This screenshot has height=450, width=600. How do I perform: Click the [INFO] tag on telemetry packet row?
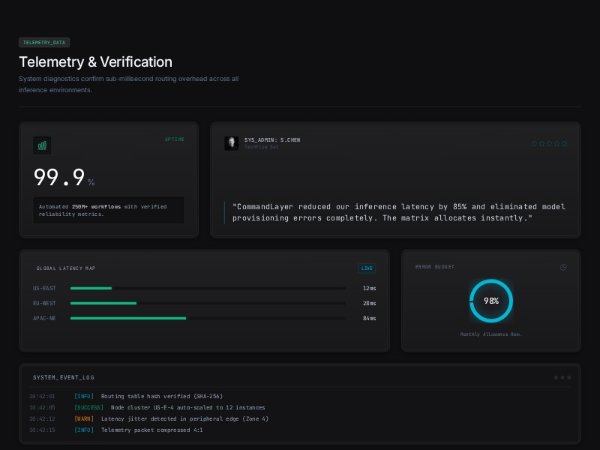coord(84,430)
